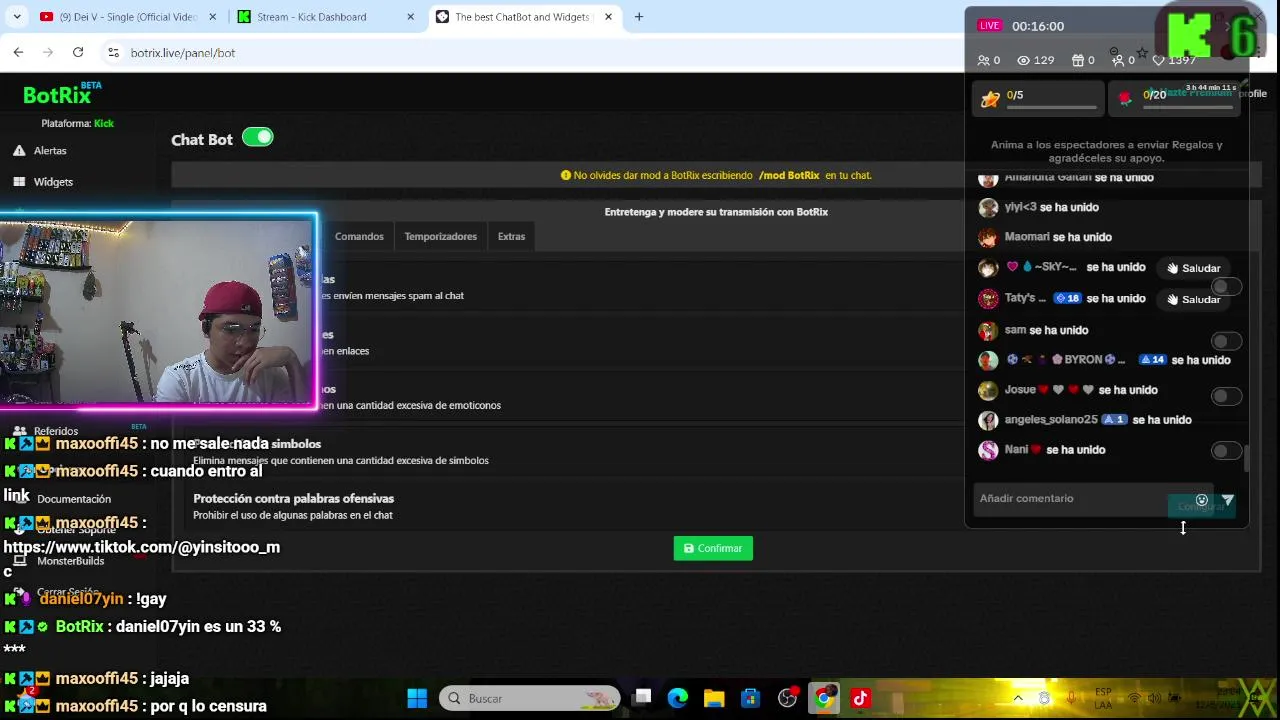Open TikTok LIVE Studio from the taskbar
This screenshot has width=1280, height=720.
[x=860, y=698]
